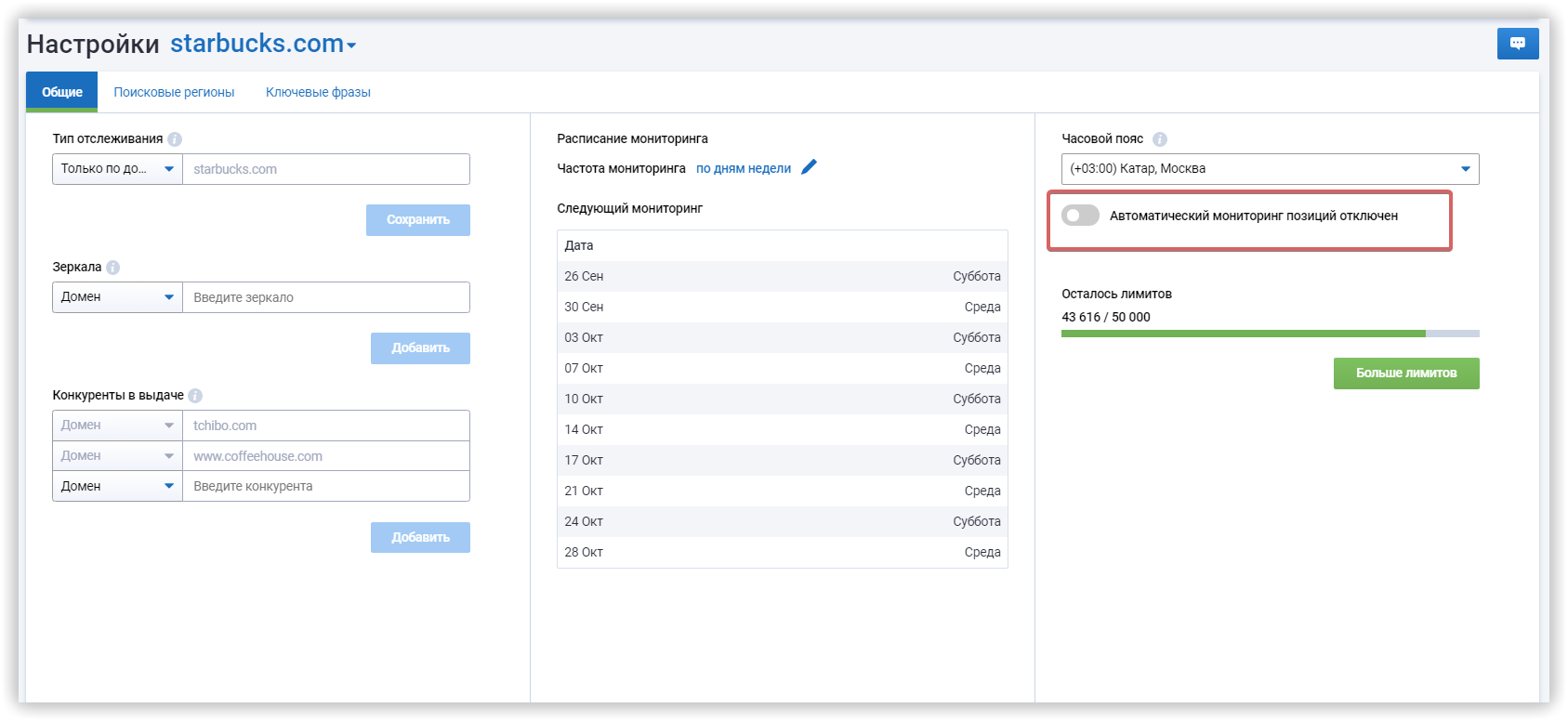
Task: Click the starbucks.com domain input field
Action: 326,169
